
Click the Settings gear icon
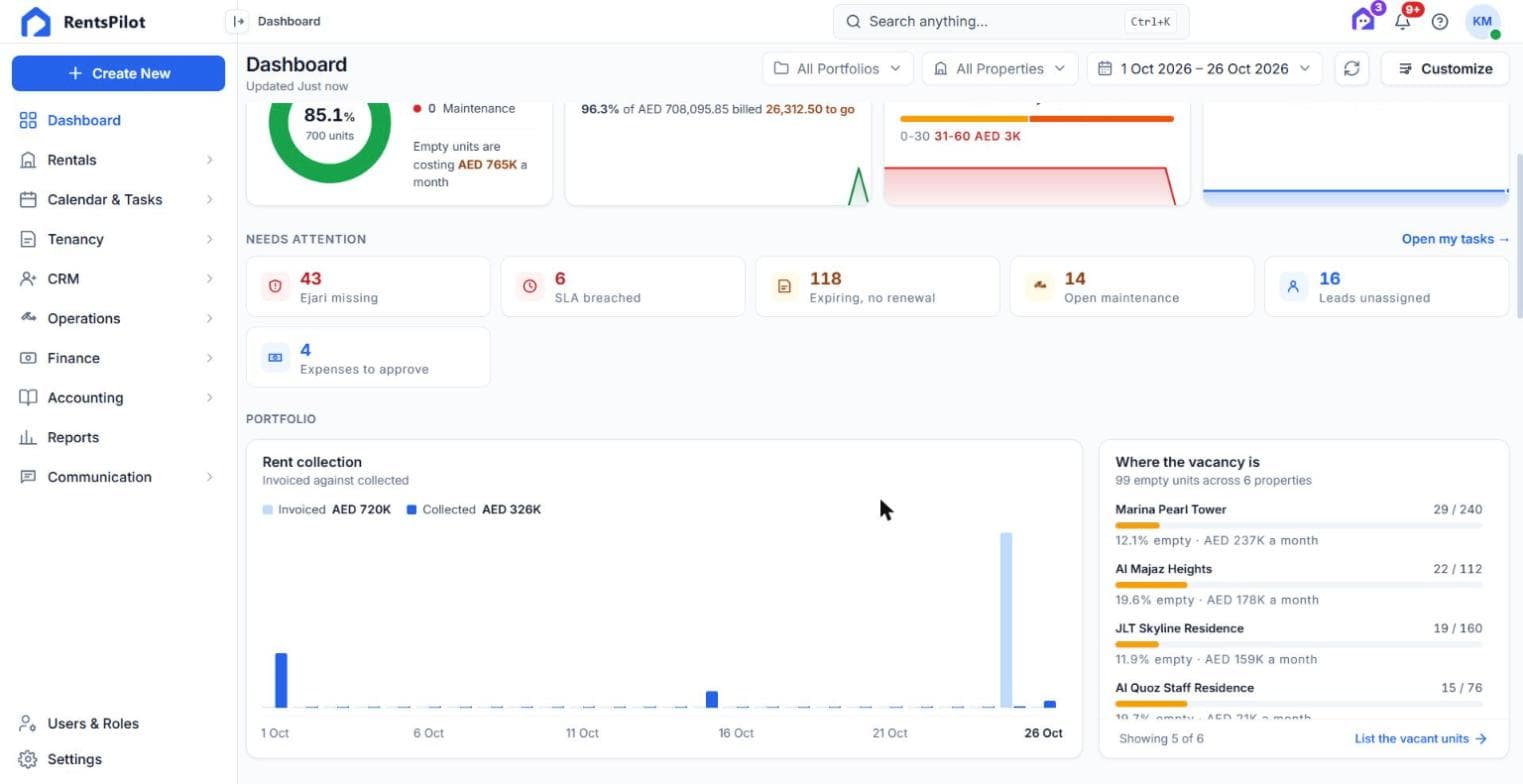(28, 759)
